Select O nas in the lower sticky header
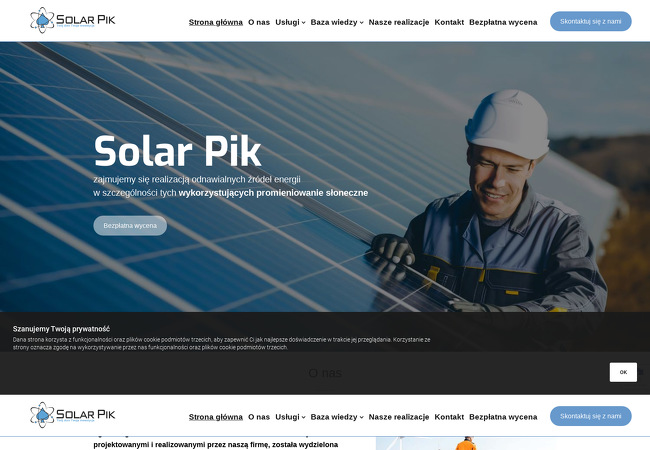 point(259,417)
